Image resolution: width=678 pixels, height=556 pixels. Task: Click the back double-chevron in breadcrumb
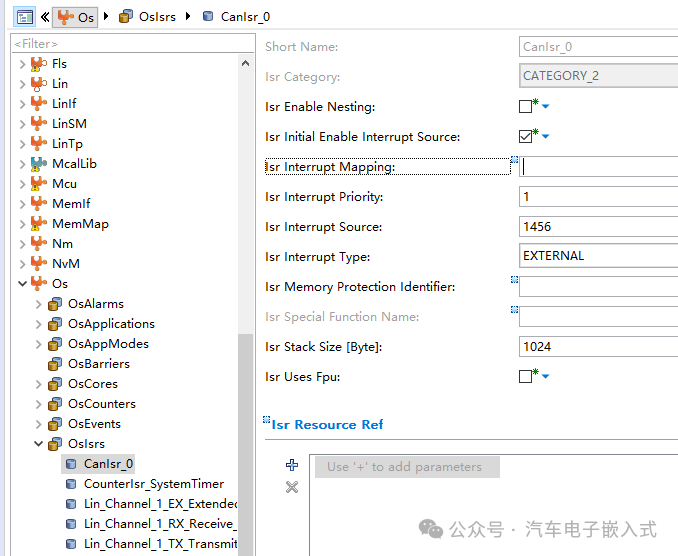45,16
